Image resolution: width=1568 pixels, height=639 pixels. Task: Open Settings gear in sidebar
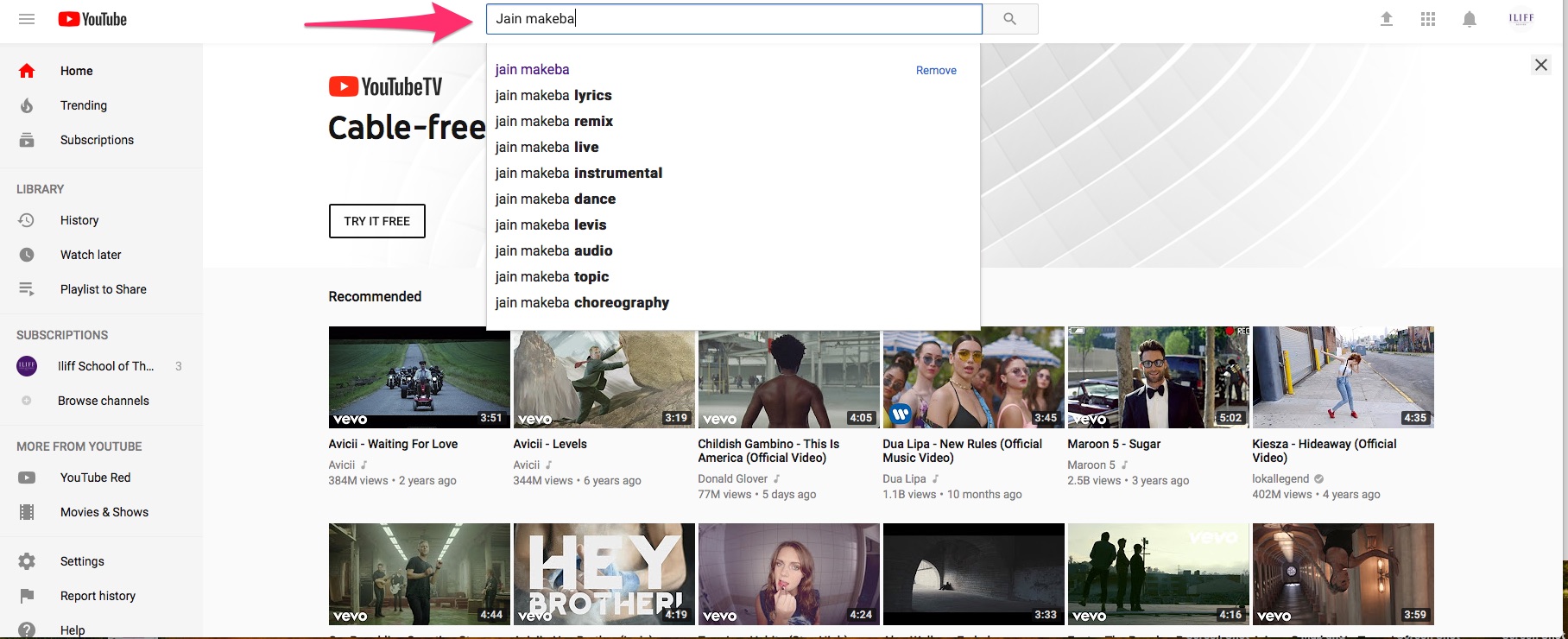[81, 561]
